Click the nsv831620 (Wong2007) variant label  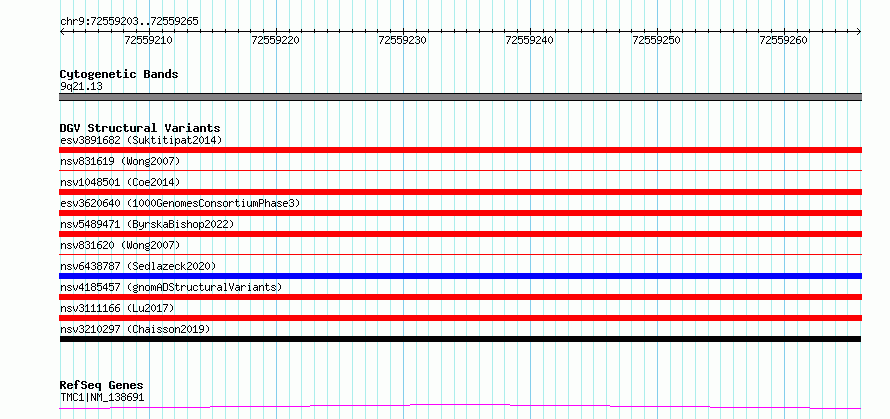click(120, 245)
